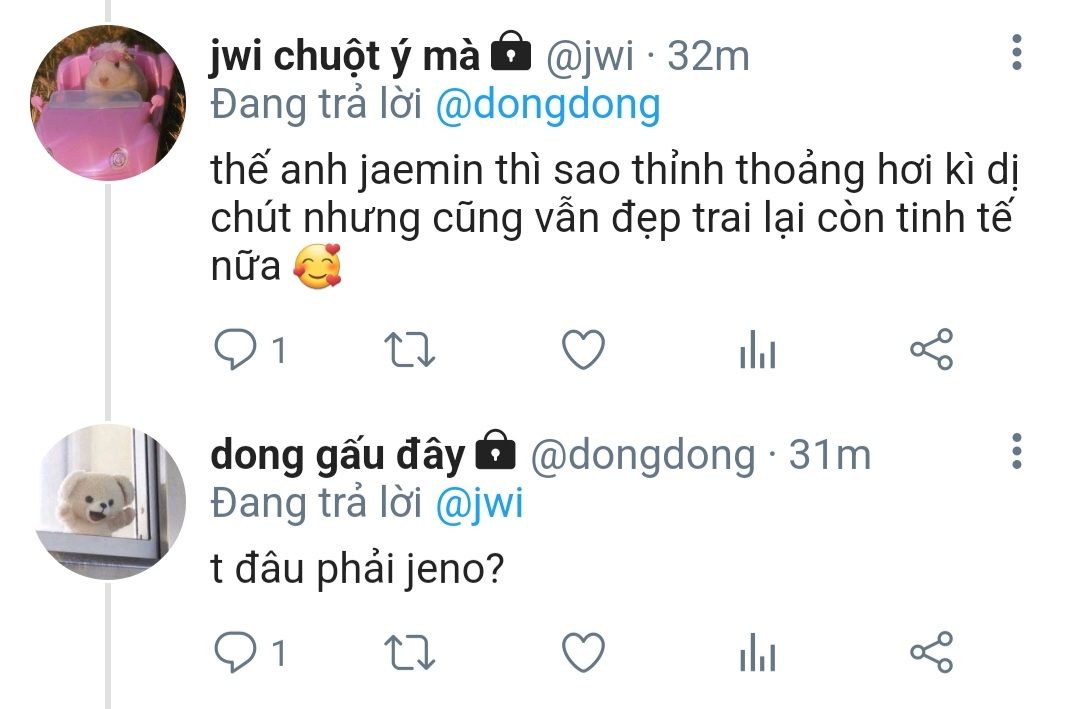Open jwi's hamster profile picture
This screenshot has height=709, width=1080.
coord(108,102)
